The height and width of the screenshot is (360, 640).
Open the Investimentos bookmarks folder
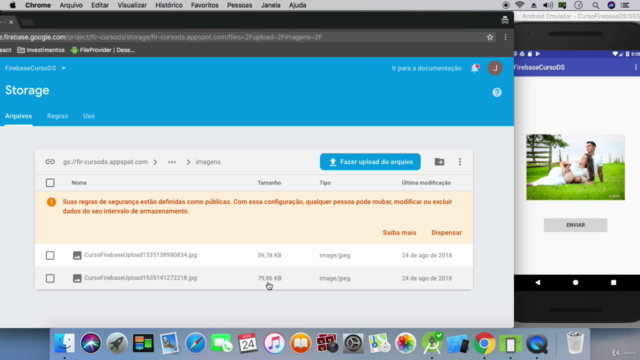pyautogui.click(x=41, y=50)
